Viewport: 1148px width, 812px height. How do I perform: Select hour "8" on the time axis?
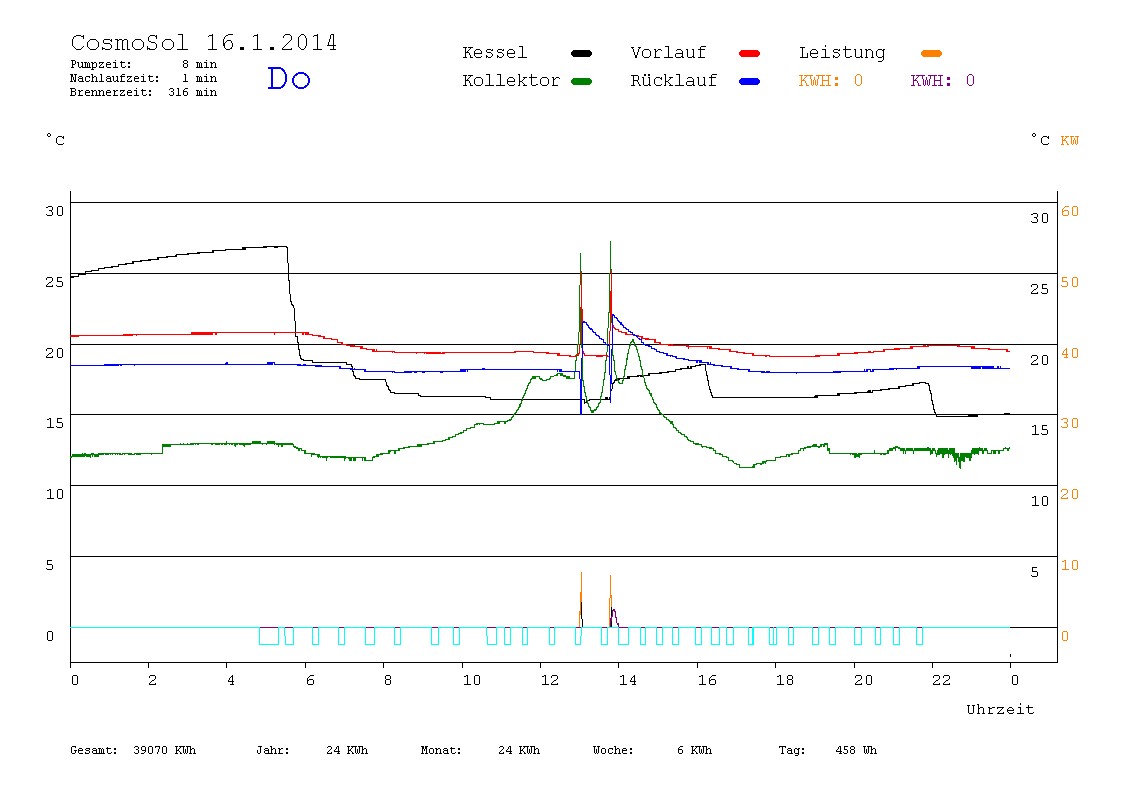click(388, 680)
